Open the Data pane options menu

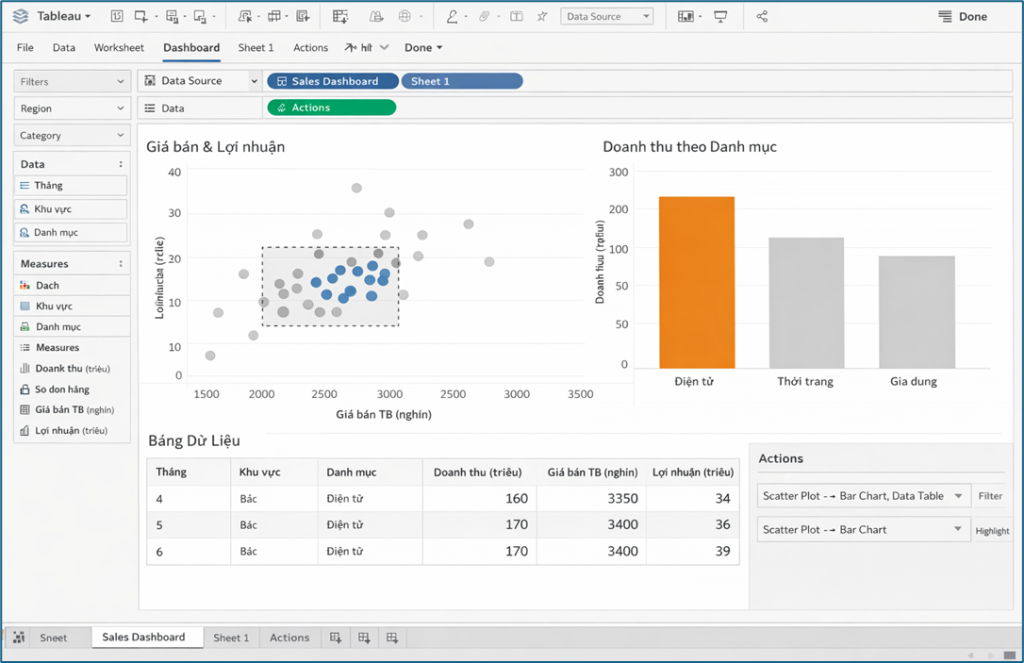point(121,164)
